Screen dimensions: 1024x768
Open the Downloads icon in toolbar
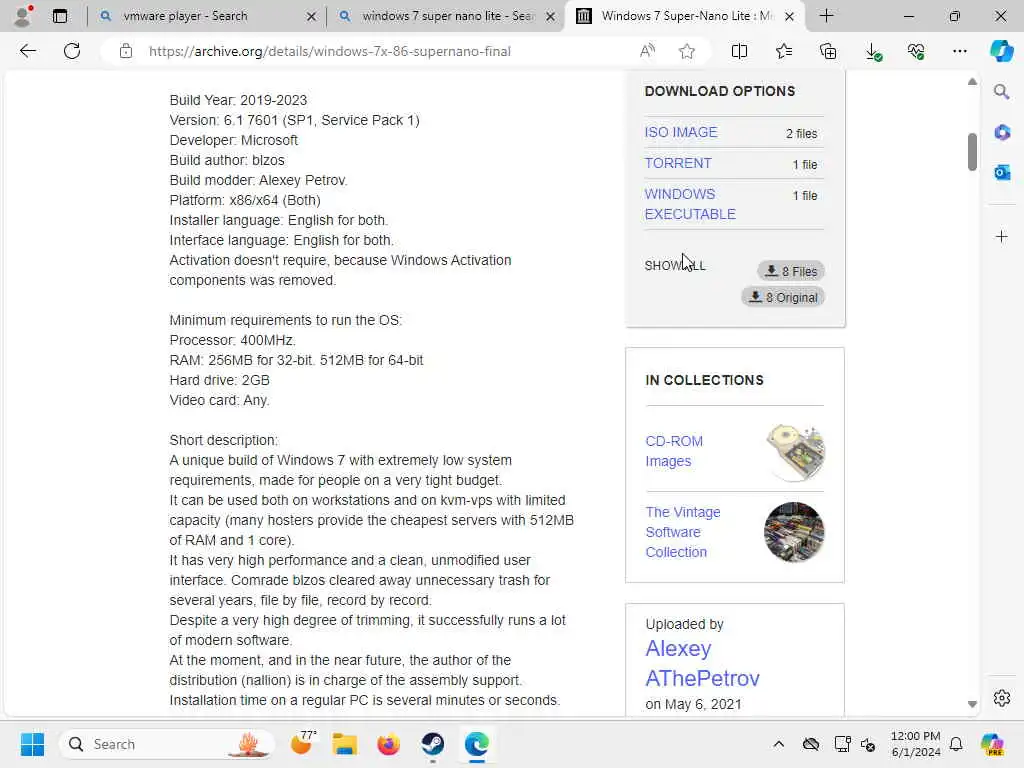[873, 51]
